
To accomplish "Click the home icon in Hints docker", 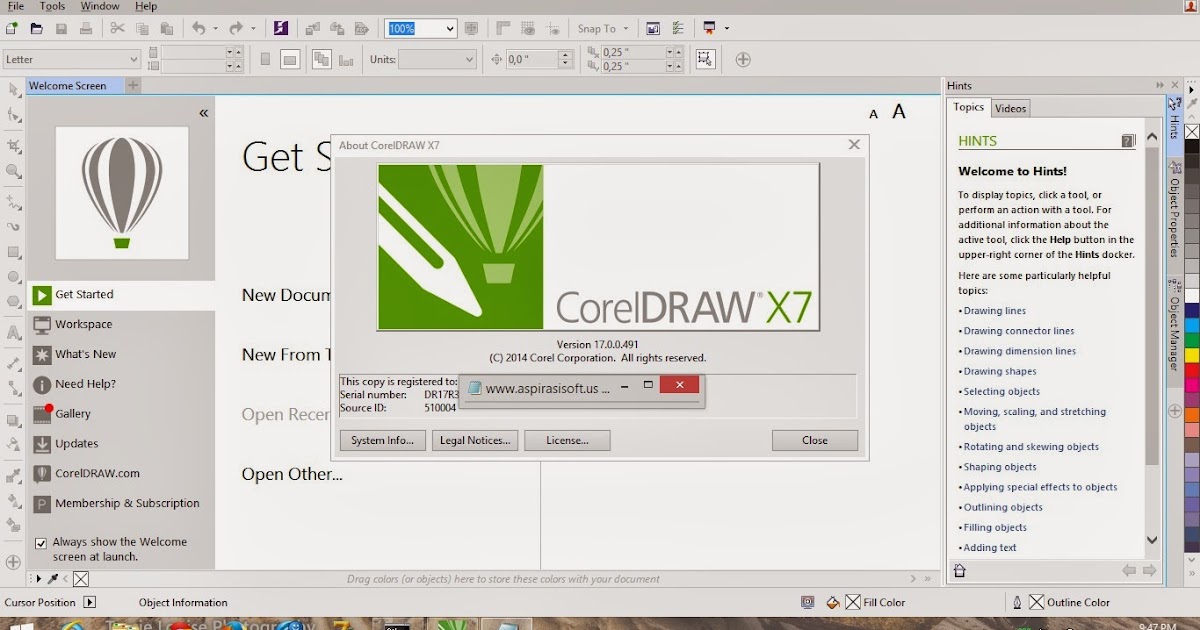I will click(x=960, y=571).
